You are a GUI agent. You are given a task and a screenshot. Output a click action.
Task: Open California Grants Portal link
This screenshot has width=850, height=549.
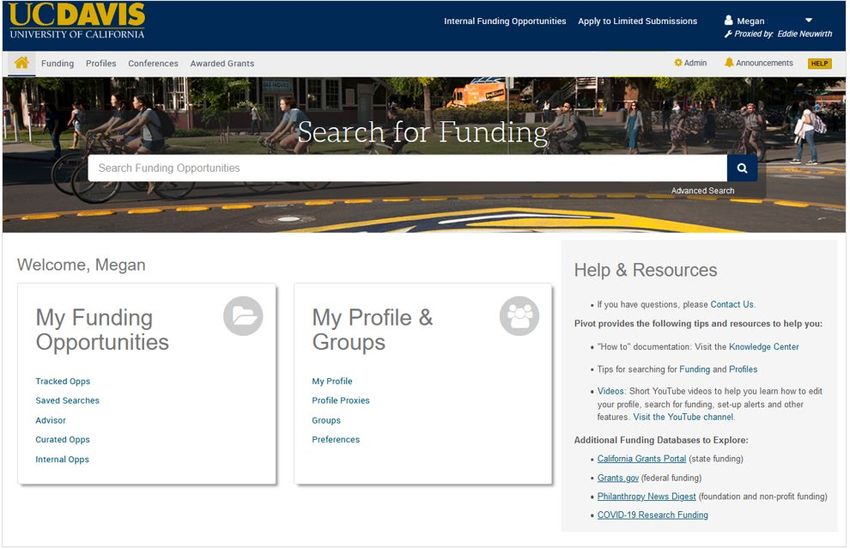[x=643, y=460]
